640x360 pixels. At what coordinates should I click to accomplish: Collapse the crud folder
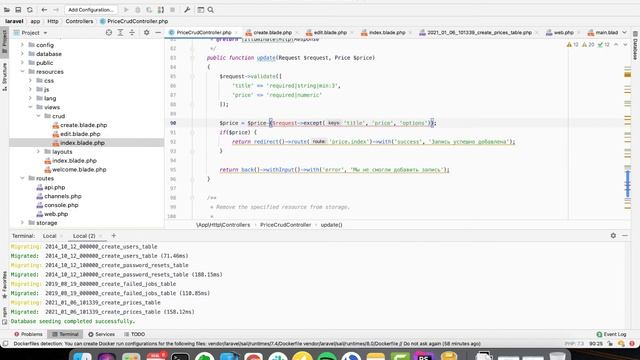[x=38, y=116]
